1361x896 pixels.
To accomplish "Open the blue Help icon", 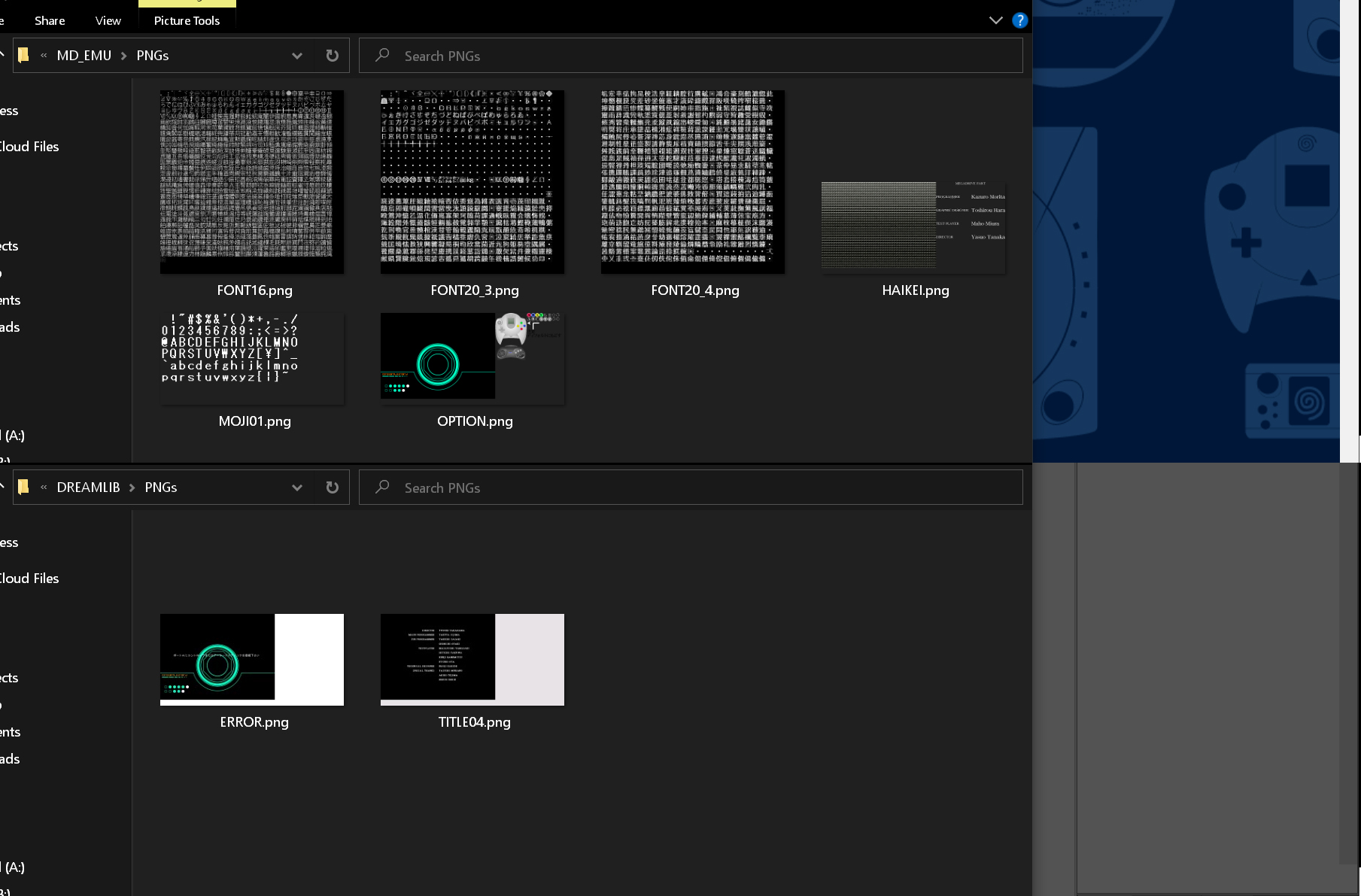I will (1019, 20).
